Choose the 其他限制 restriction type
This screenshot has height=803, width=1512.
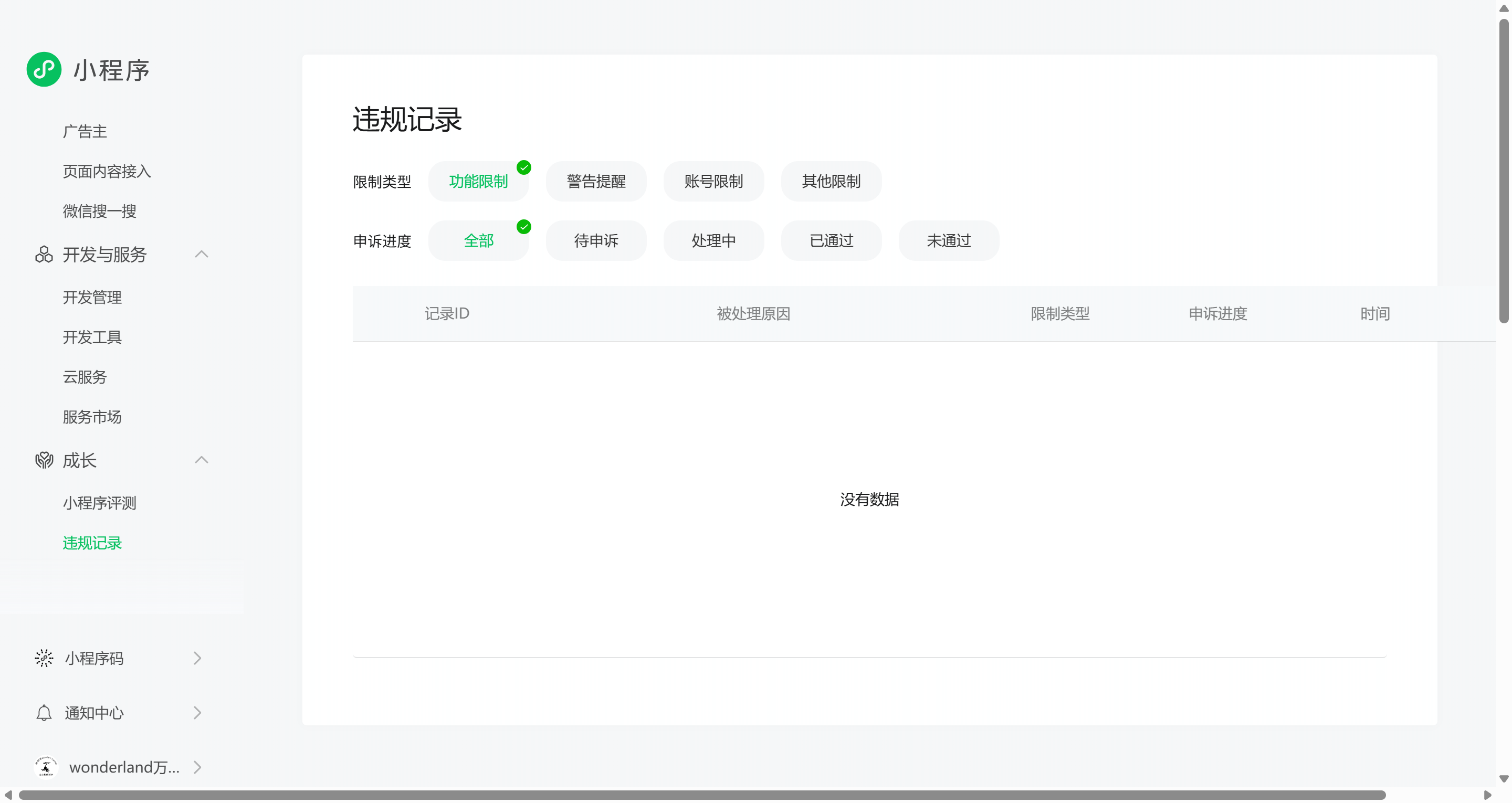[831, 182]
